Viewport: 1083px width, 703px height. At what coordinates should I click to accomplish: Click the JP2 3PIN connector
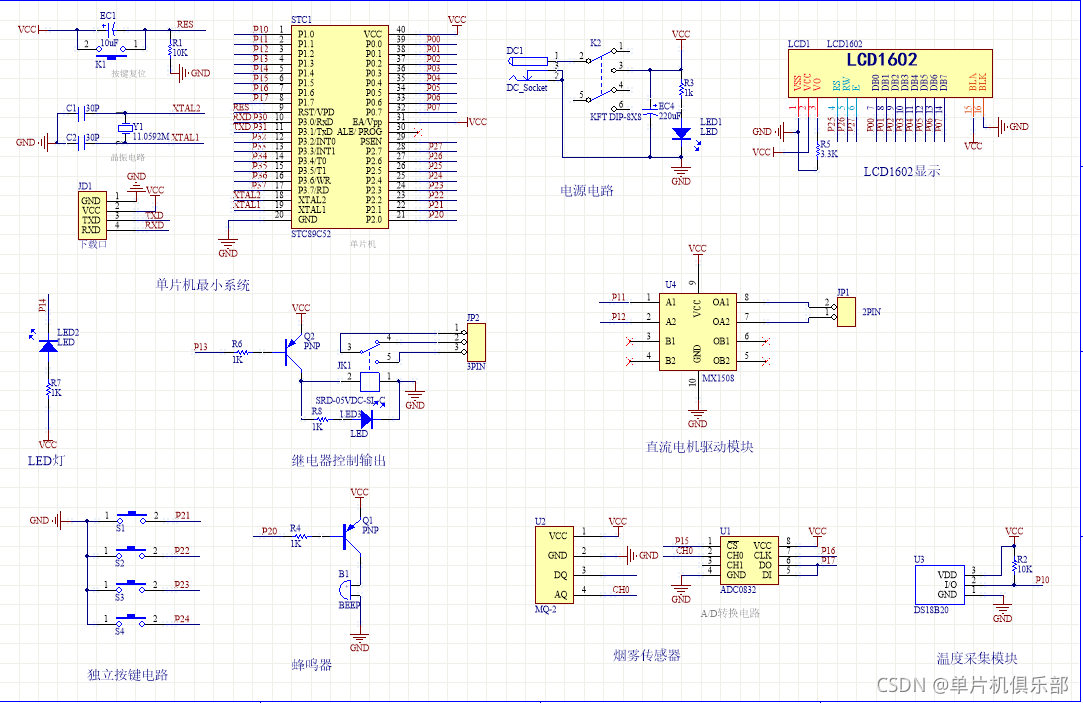tap(477, 342)
